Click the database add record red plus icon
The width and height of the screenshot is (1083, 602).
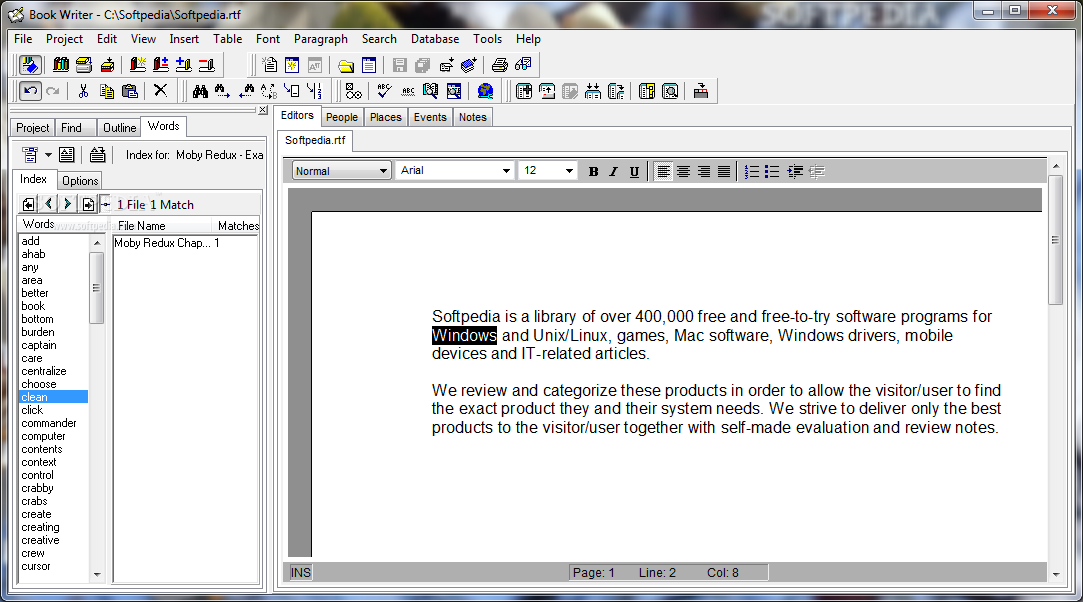(524, 91)
